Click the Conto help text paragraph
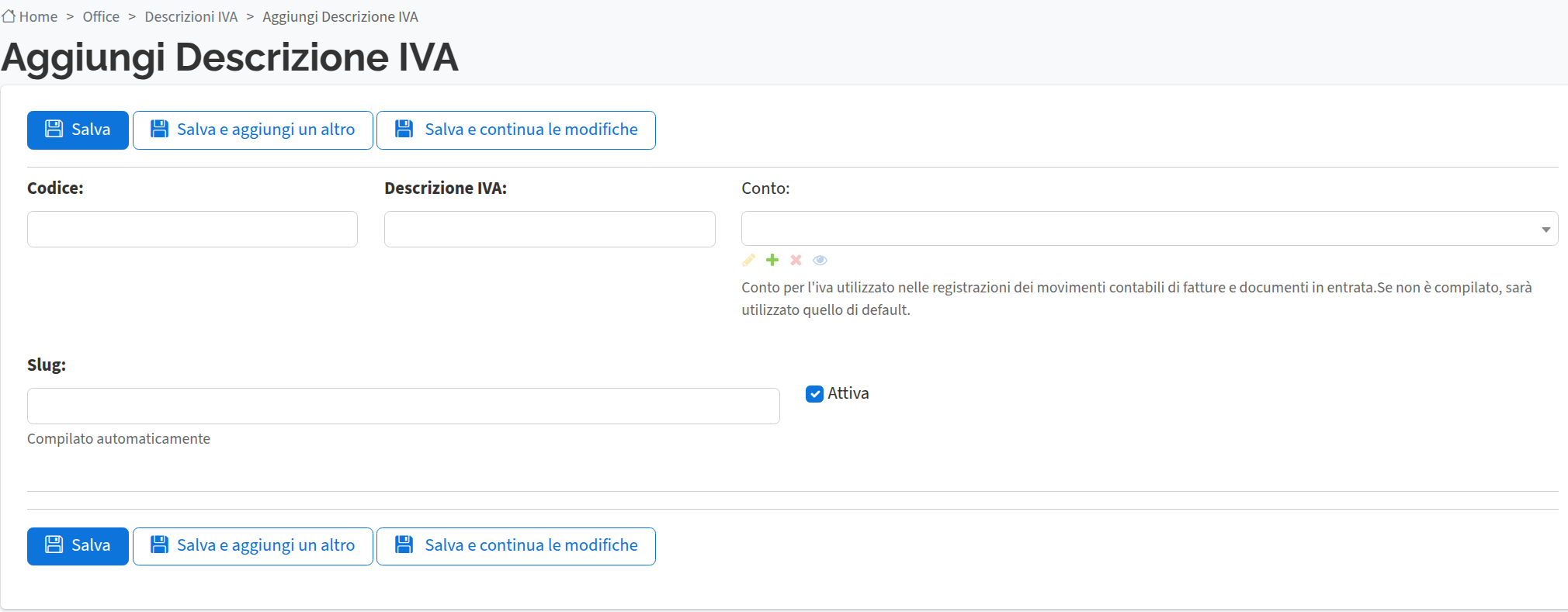Viewport: 1568px width, 612px height. (x=1136, y=299)
